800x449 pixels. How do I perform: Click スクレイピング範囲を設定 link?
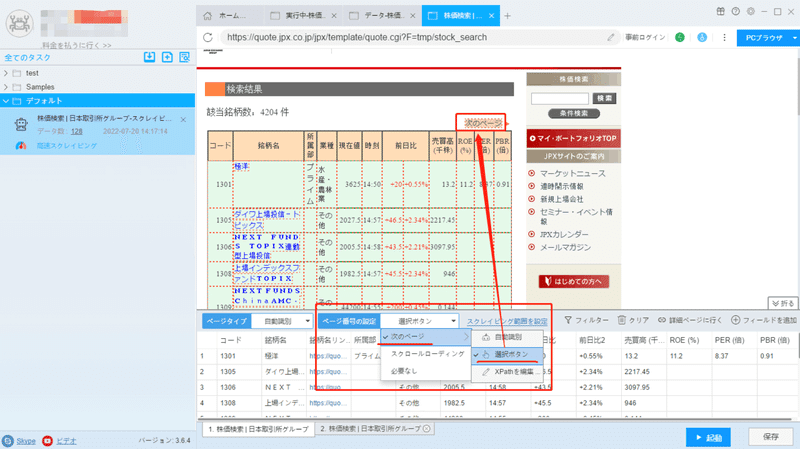click(507, 321)
